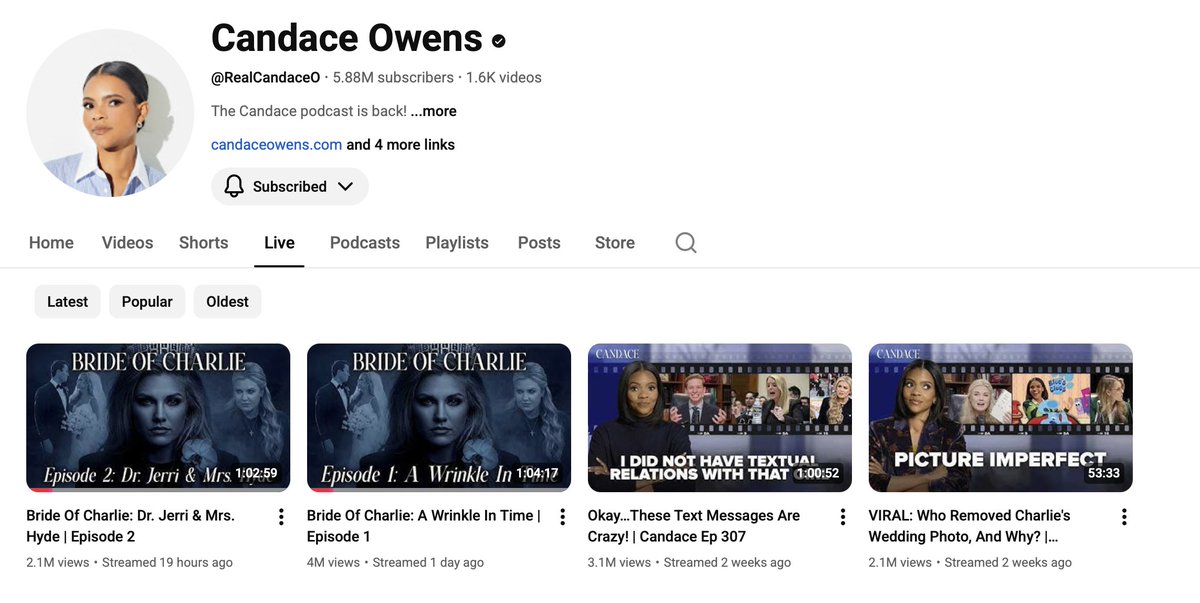Image resolution: width=1200 pixels, height=603 pixels.
Task: Click '2.1M views • Streamed 2 weeks ago' text
Action: pos(970,562)
